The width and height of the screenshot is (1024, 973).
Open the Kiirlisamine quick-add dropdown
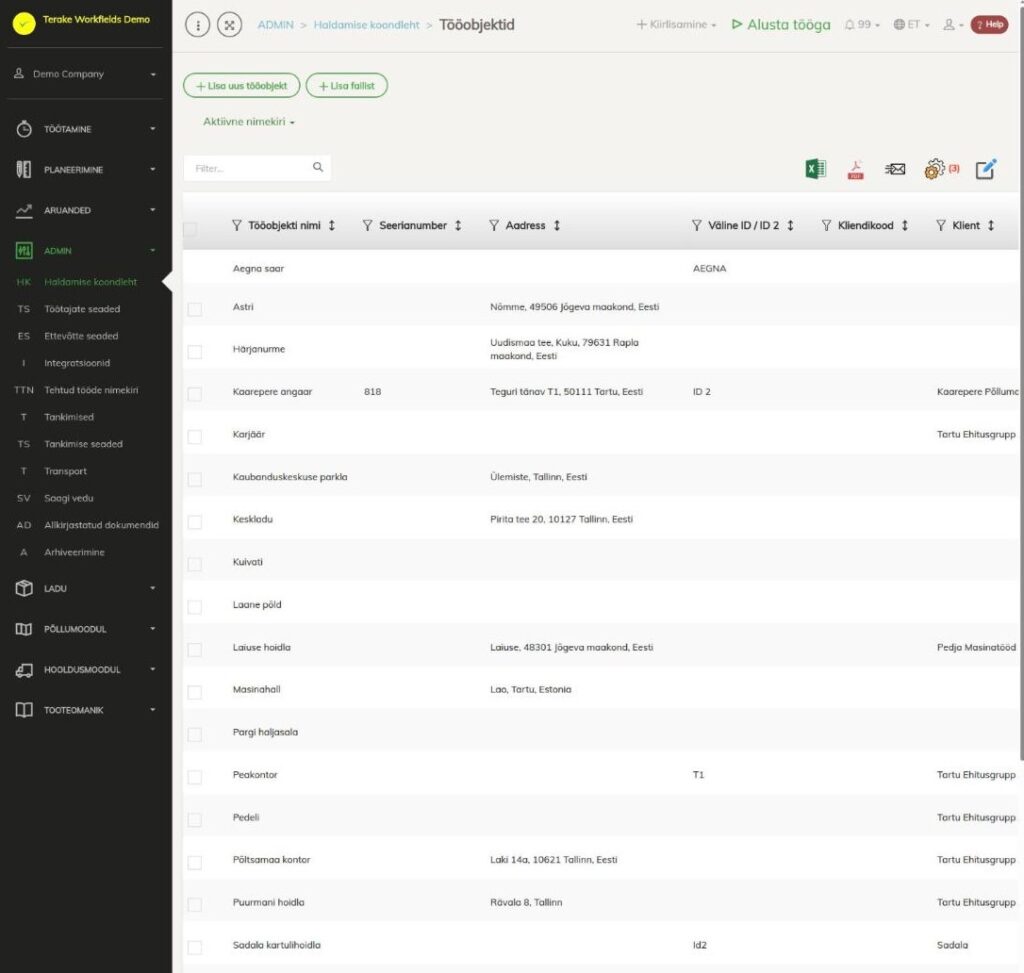point(676,25)
